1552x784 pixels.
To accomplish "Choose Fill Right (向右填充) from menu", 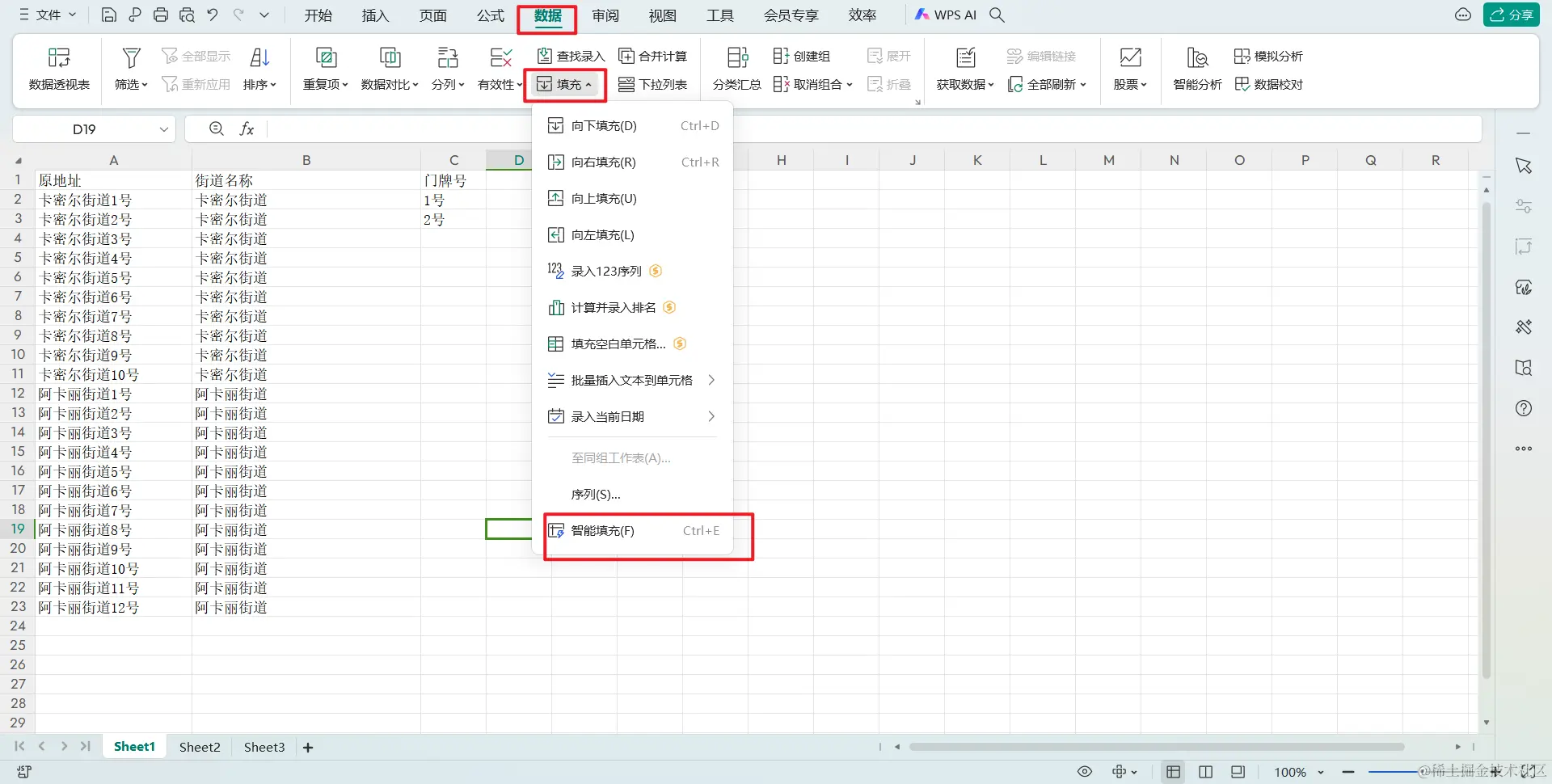I will pos(632,162).
